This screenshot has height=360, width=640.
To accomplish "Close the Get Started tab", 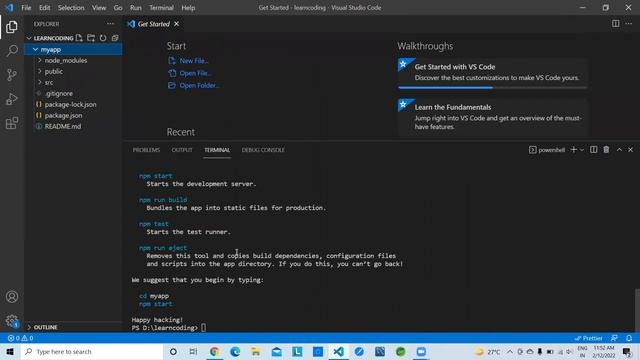I will click(x=177, y=24).
